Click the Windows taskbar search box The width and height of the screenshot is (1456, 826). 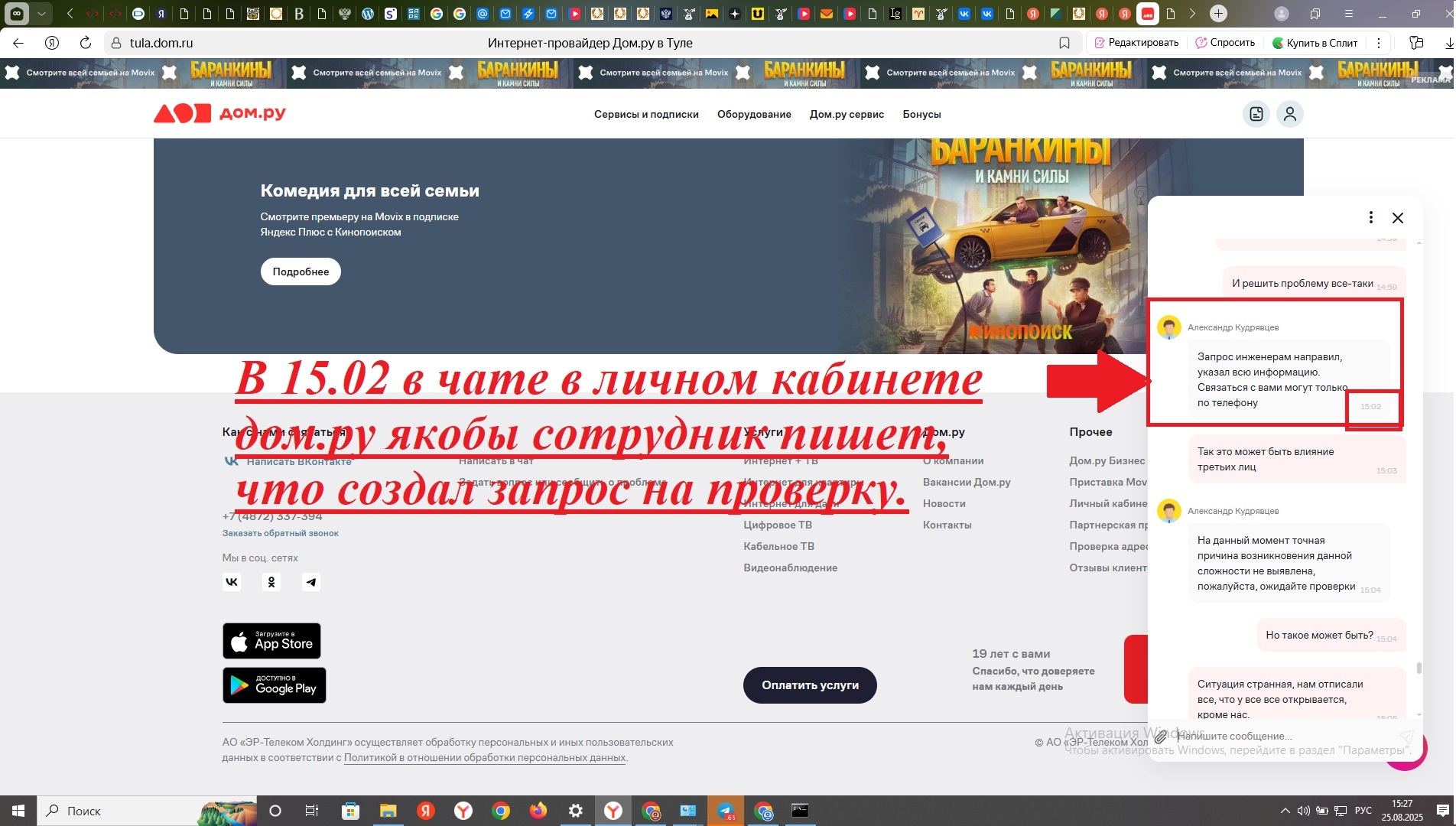[147, 811]
